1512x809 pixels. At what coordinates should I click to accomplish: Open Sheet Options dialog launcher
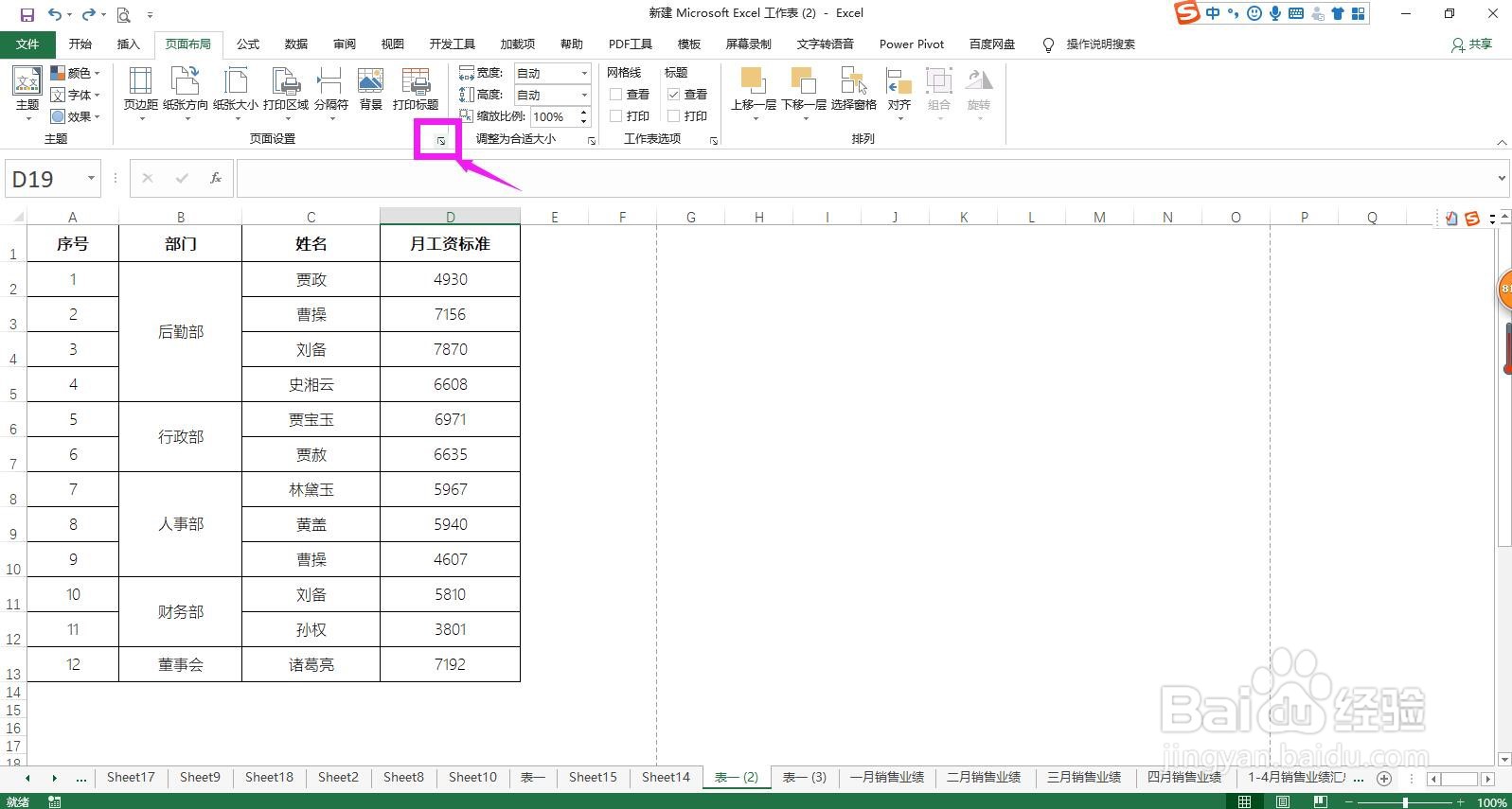click(713, 141)
